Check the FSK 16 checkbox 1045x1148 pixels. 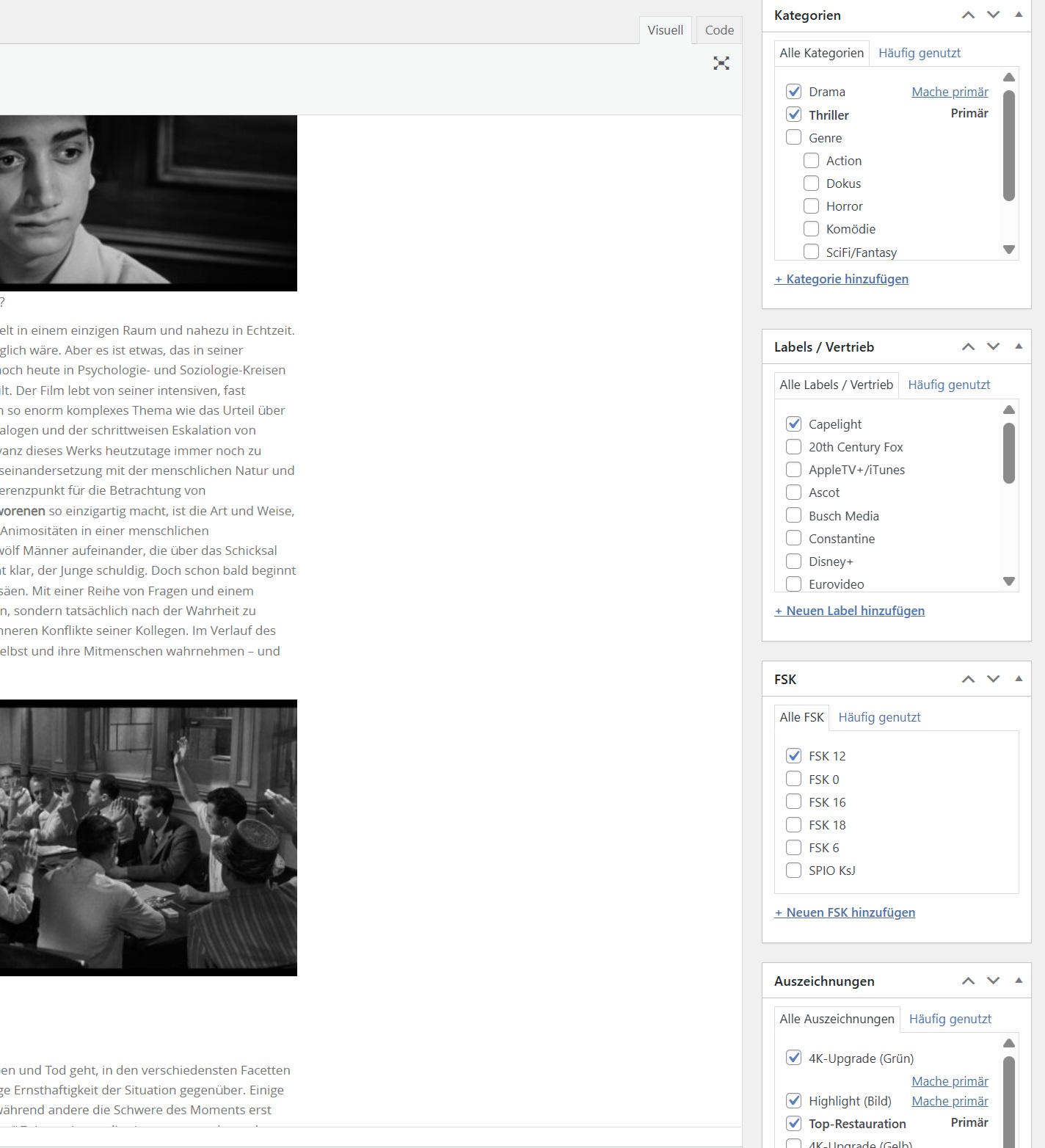click(793, 802)
